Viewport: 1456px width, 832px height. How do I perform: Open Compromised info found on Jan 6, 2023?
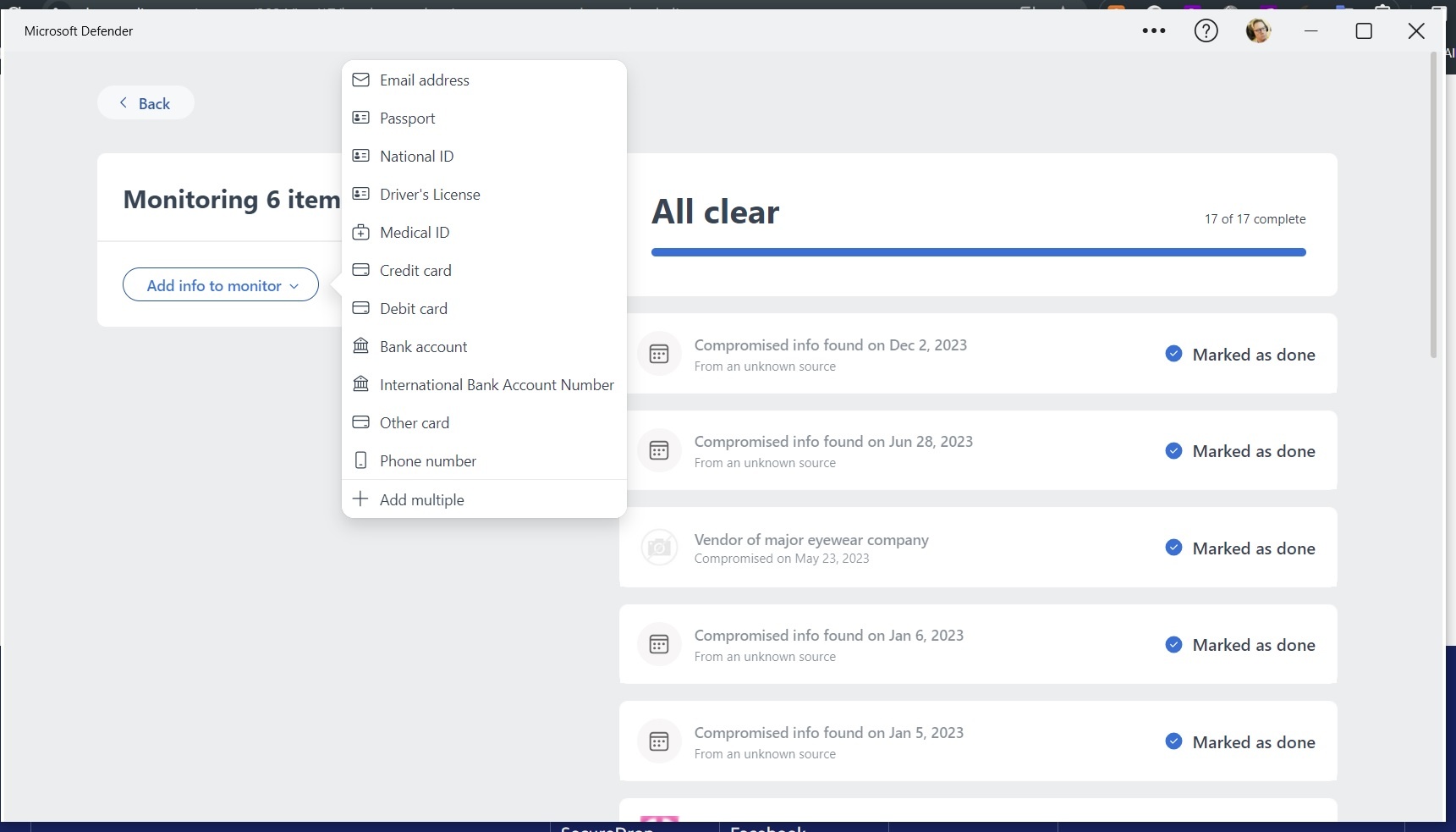click(978, 644)
